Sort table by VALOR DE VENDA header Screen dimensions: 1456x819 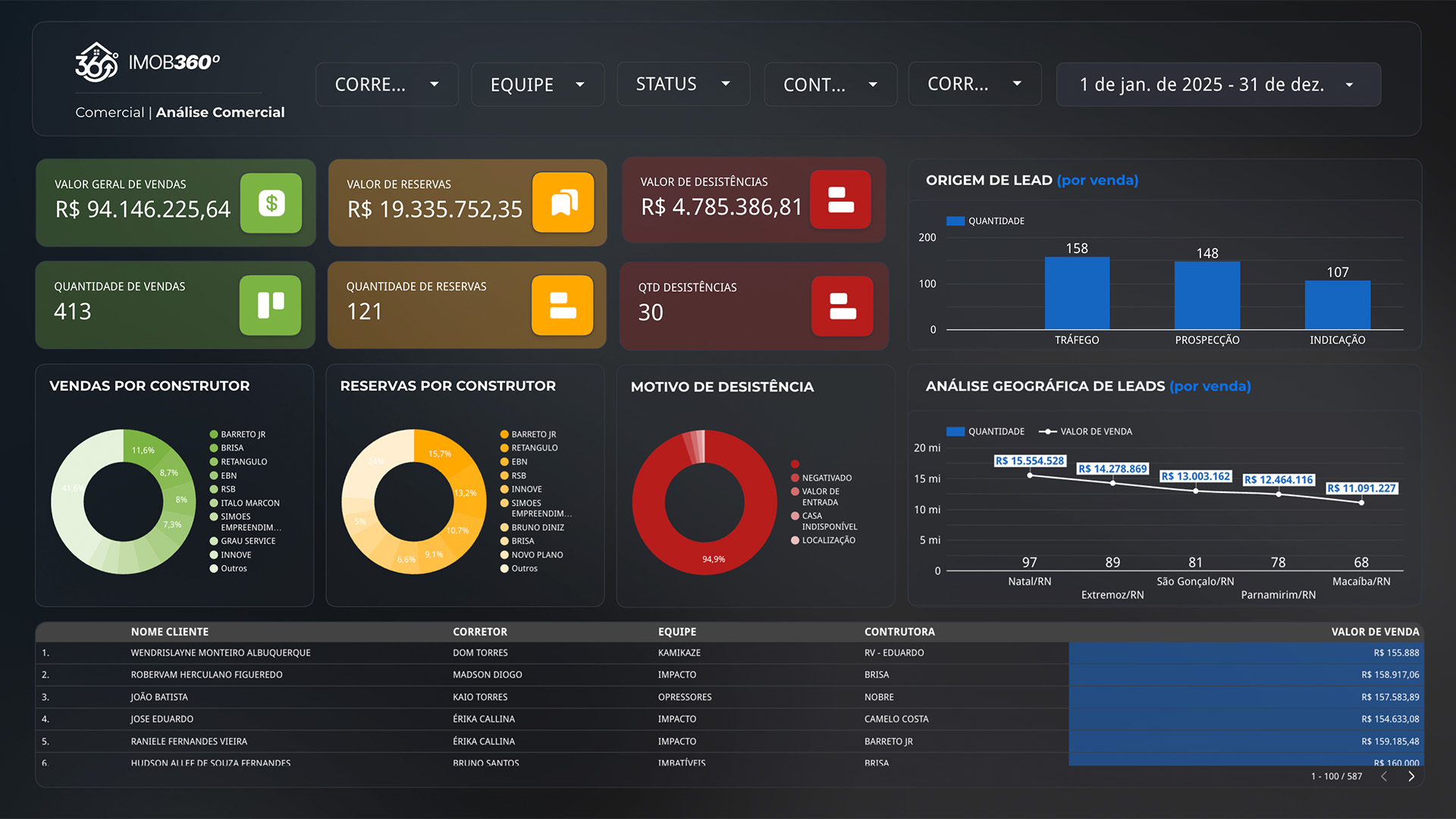pos(1374,632)
